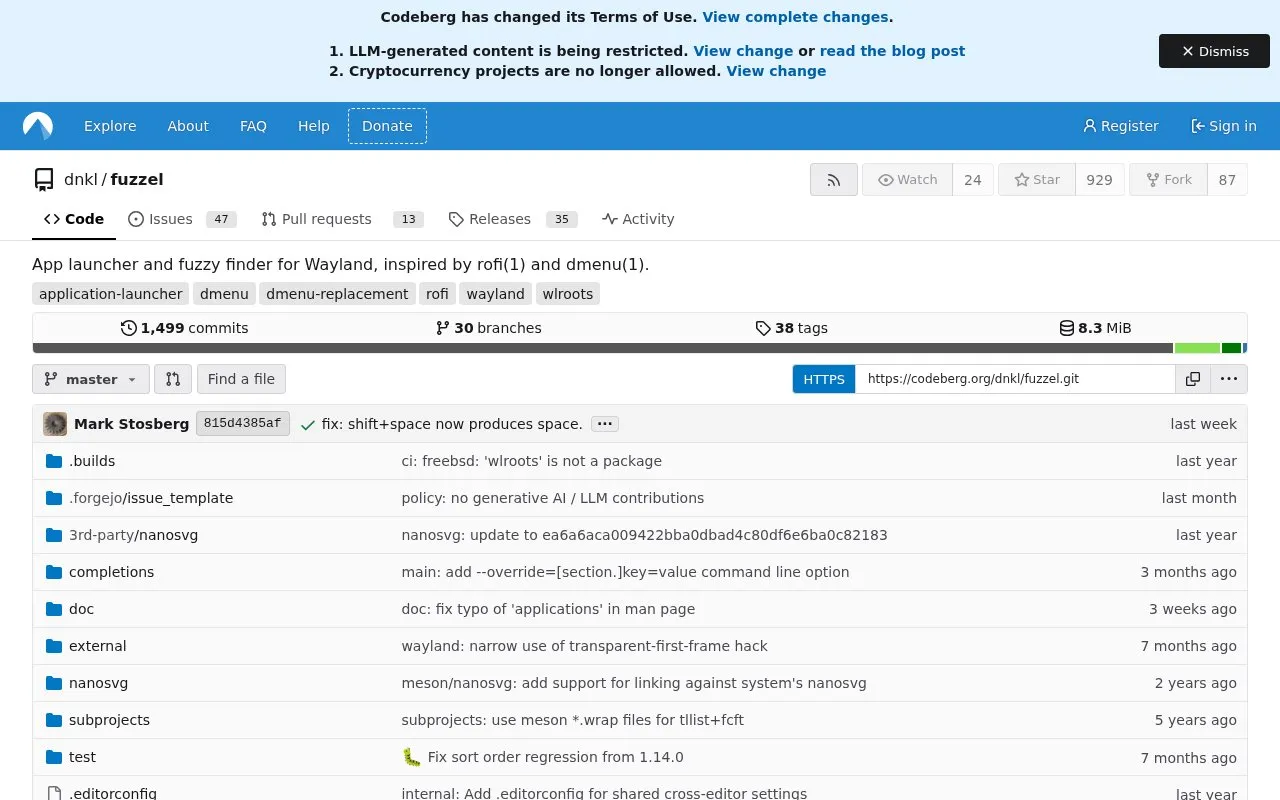1280x800 pixels.
Task: Switch to the Issues tab
Action: coord(180,219)
